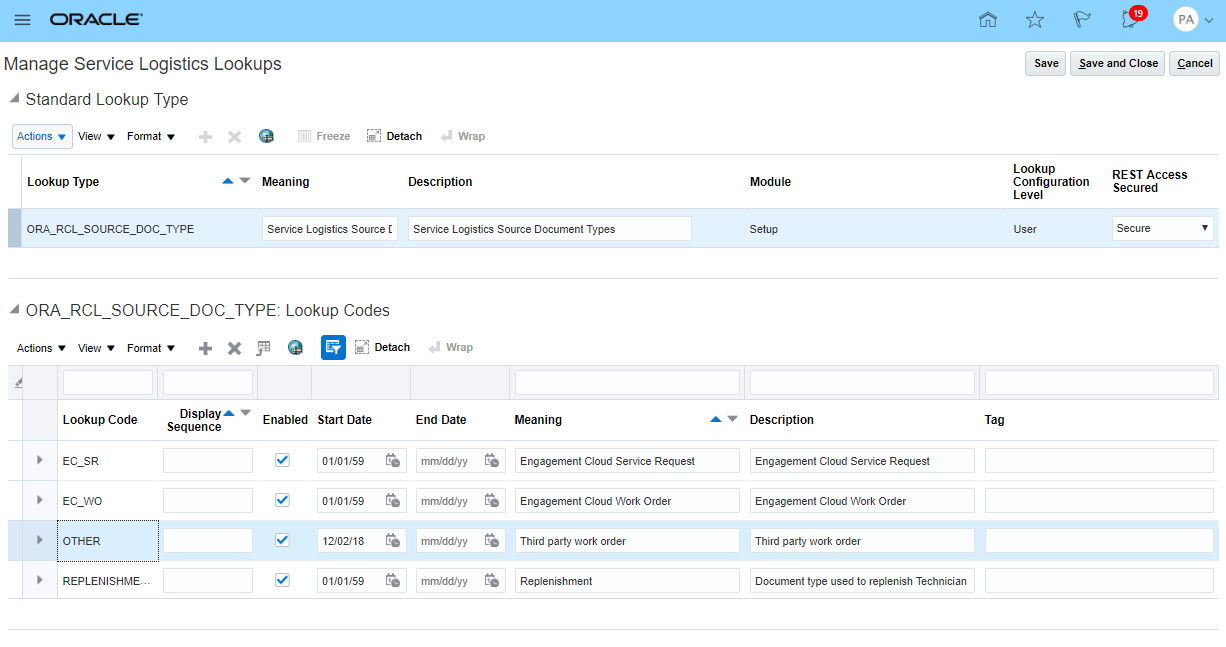
Task: Uncheck Enabled checkbox for EC_SR
Action: (x=282, y=460)
